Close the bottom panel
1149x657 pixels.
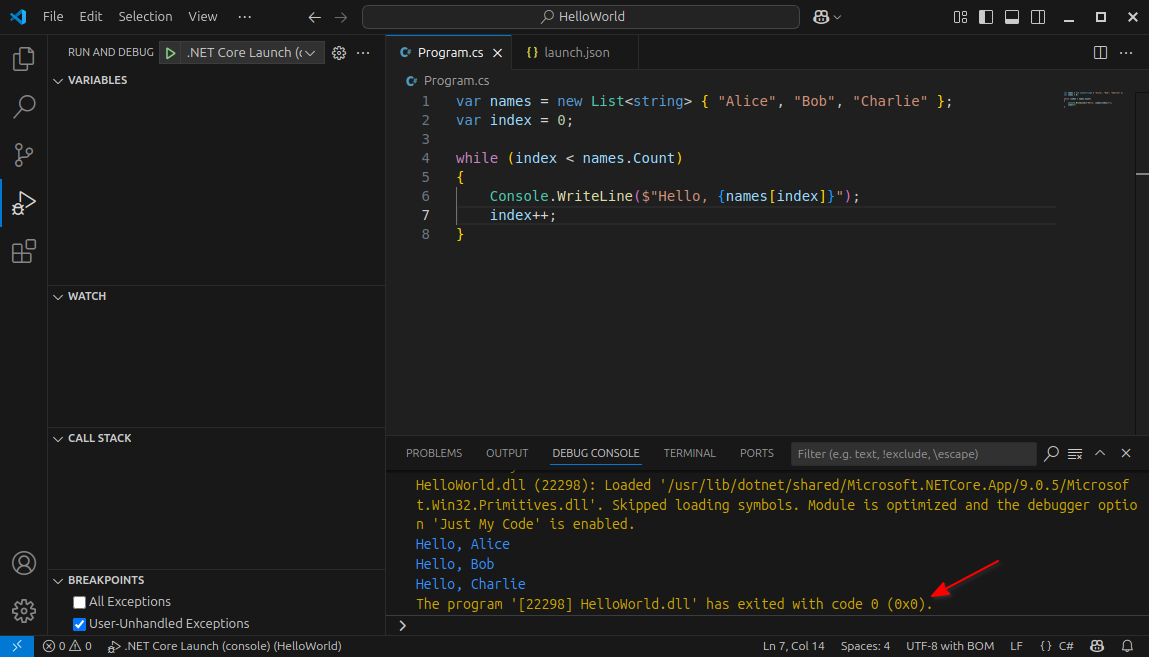point(1126,453)
